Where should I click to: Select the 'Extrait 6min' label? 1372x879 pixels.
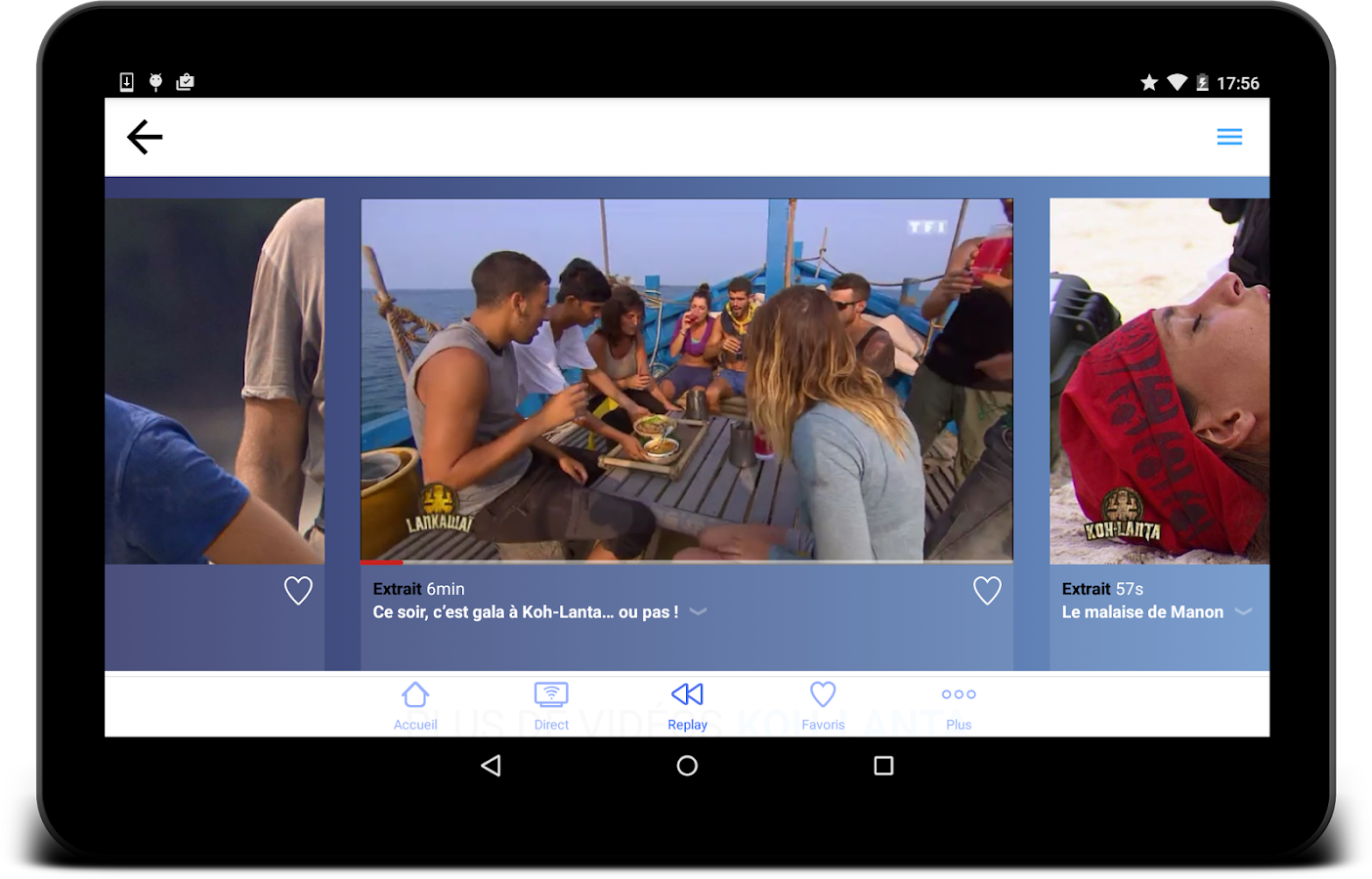point(418,589)
